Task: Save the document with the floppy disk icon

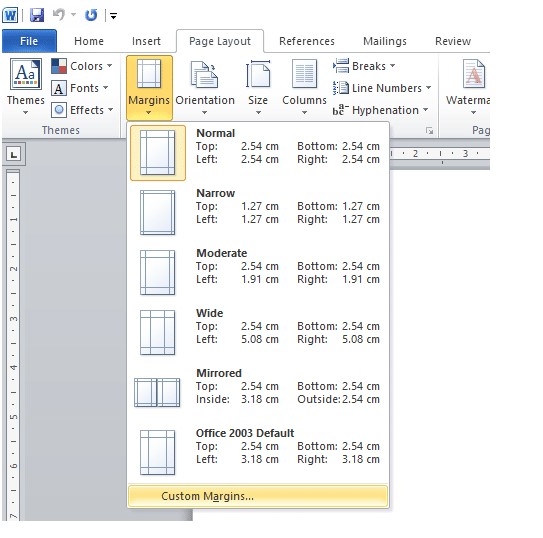Action: 37,15
